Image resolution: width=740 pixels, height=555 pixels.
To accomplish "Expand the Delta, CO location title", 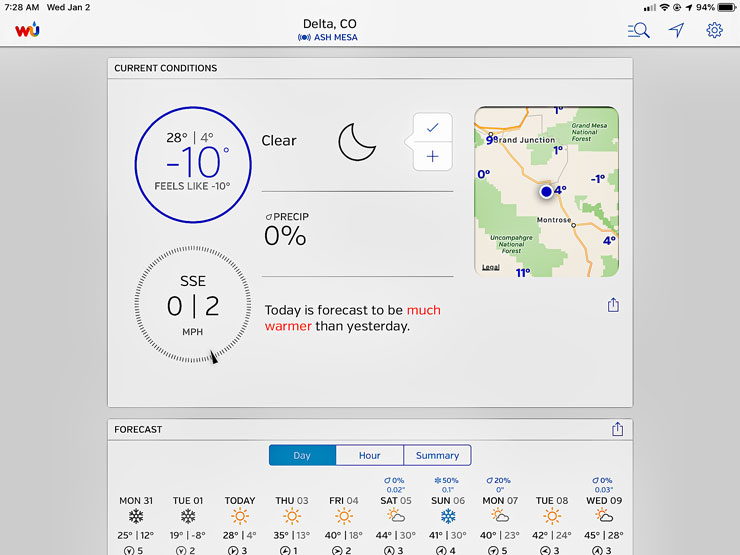I will coord(329,23).
